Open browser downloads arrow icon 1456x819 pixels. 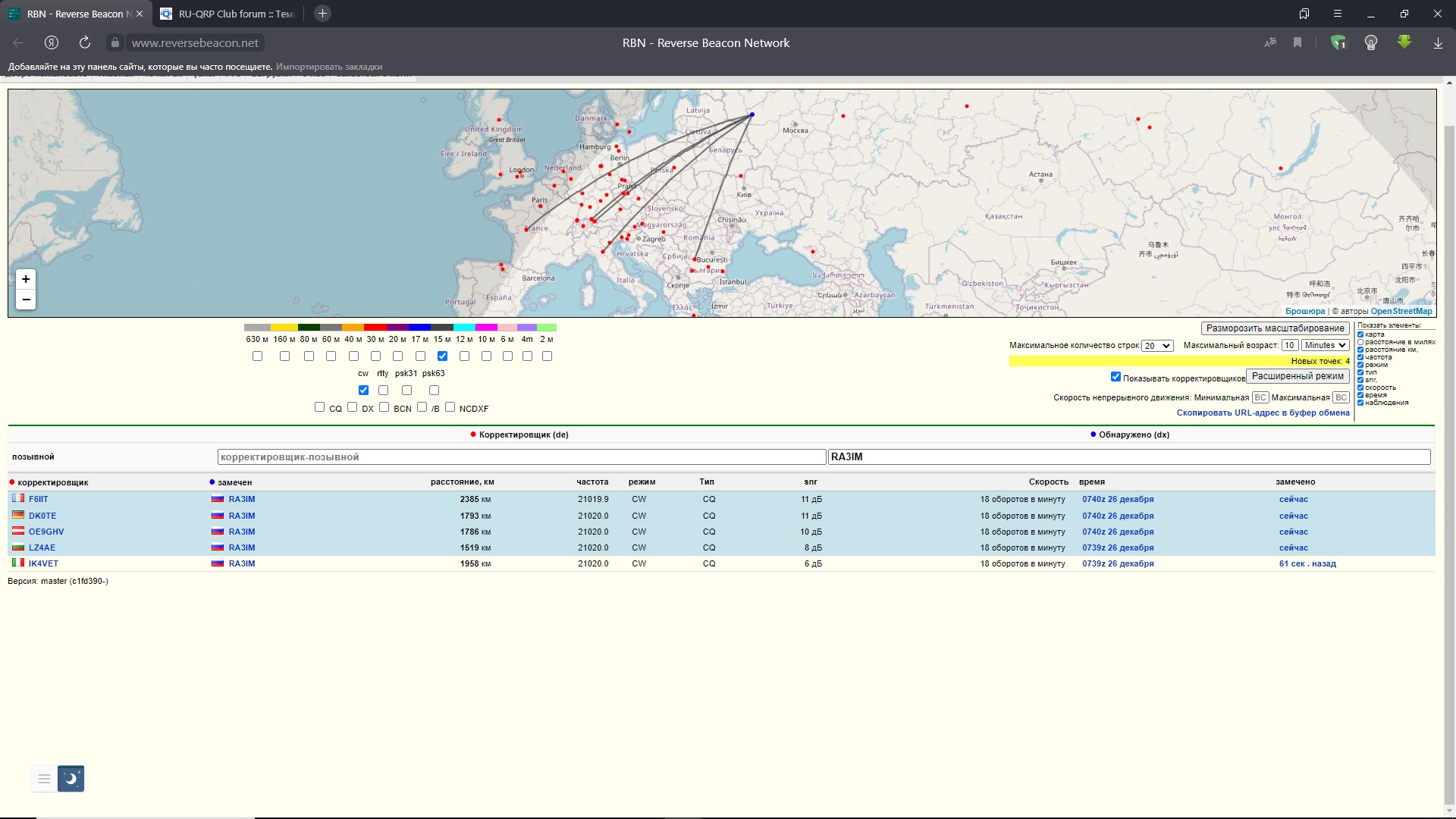coord(1438,43)
